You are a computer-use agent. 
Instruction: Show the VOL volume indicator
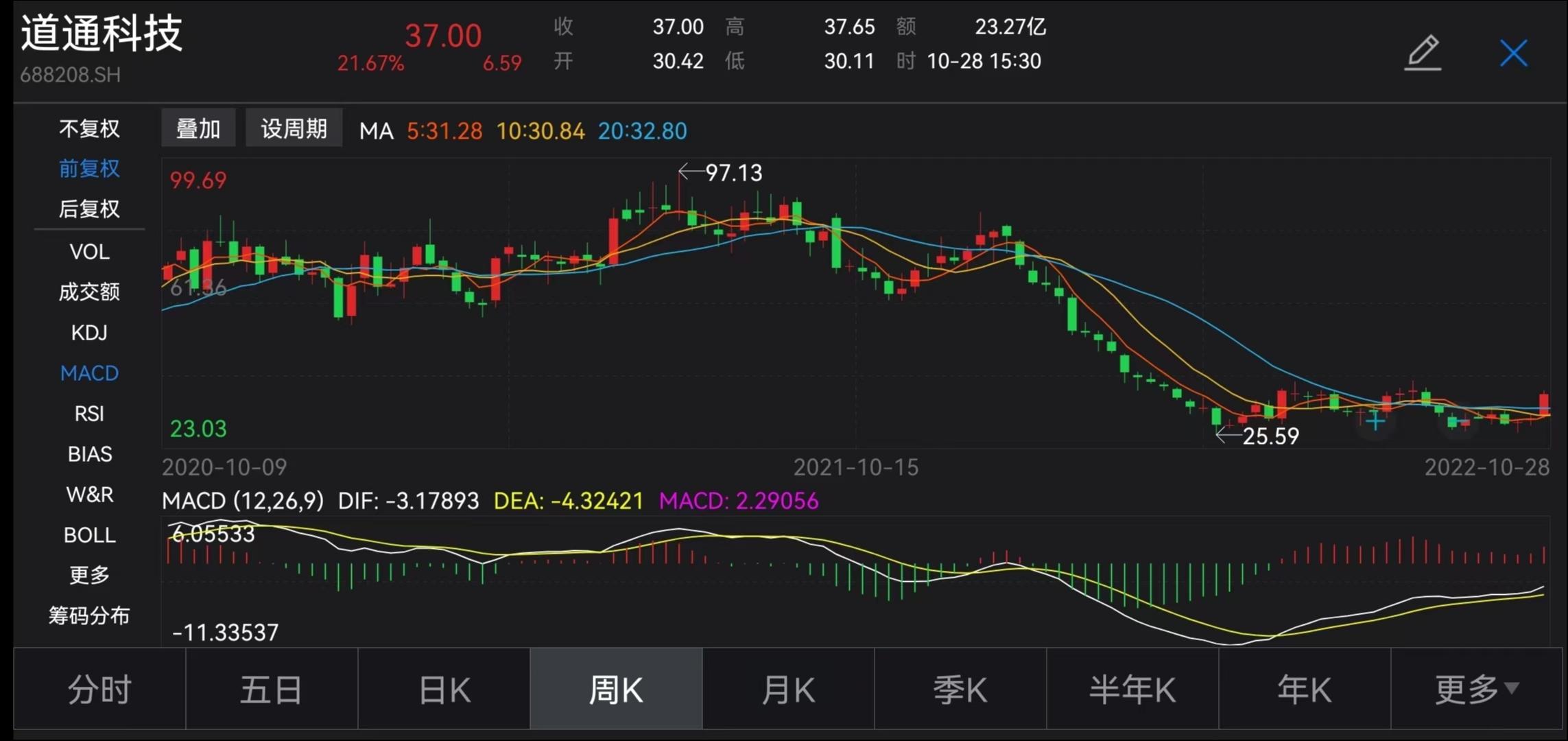coord(88,251)
